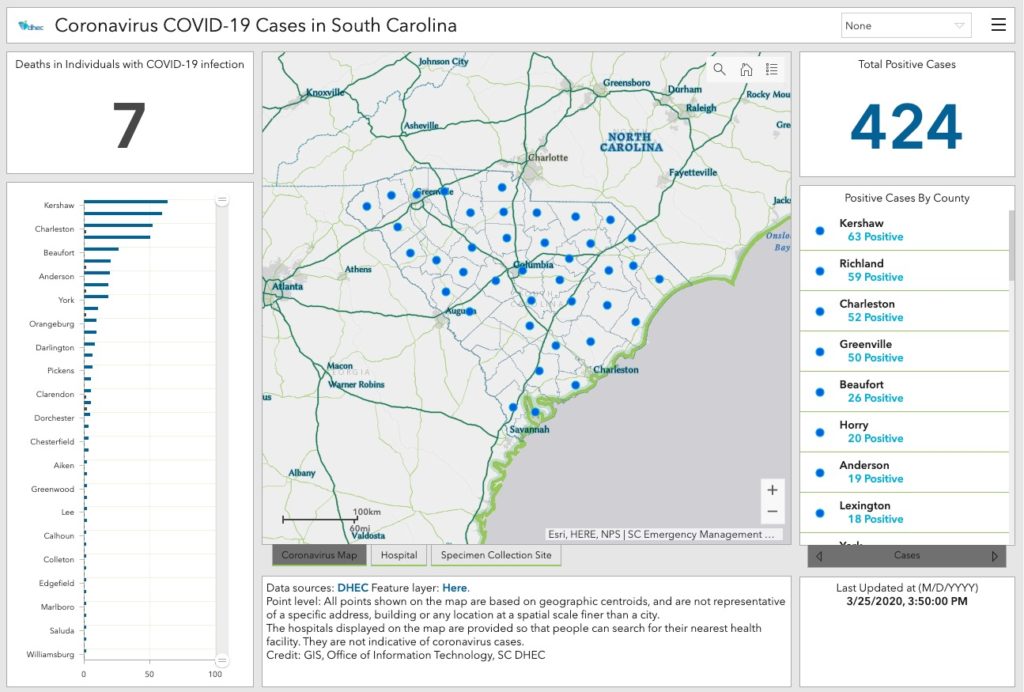Click top handle of chart range slider
The height and width of the screenshot is (692, 1024).
[222, 200]
